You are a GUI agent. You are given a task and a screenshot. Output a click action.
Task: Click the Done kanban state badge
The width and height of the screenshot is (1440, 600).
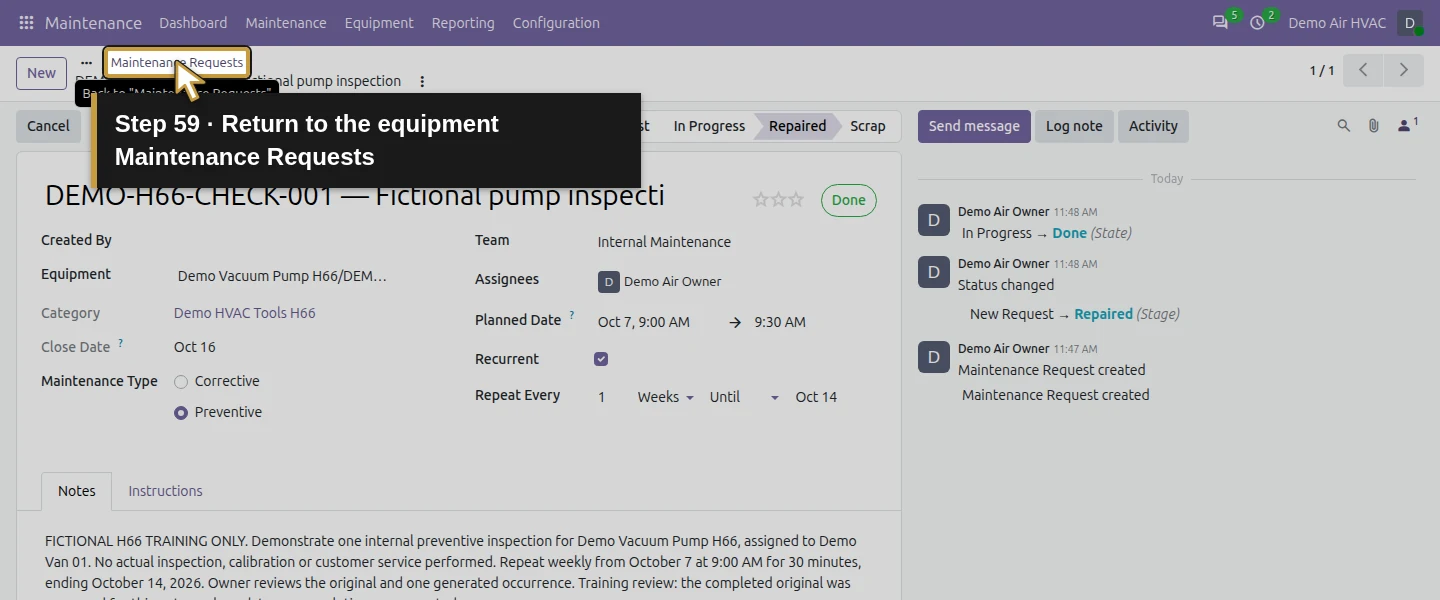coord(849,200)
